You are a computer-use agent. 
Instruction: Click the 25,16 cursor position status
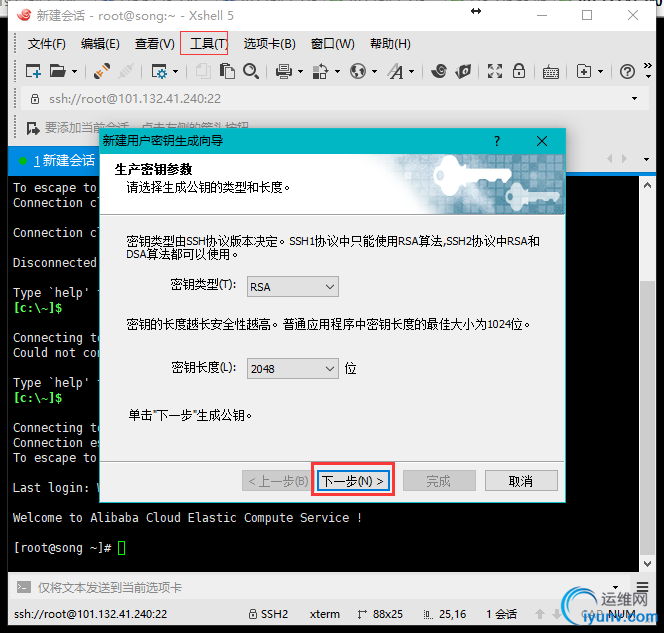pyautogui.click(x=445, y=614)
